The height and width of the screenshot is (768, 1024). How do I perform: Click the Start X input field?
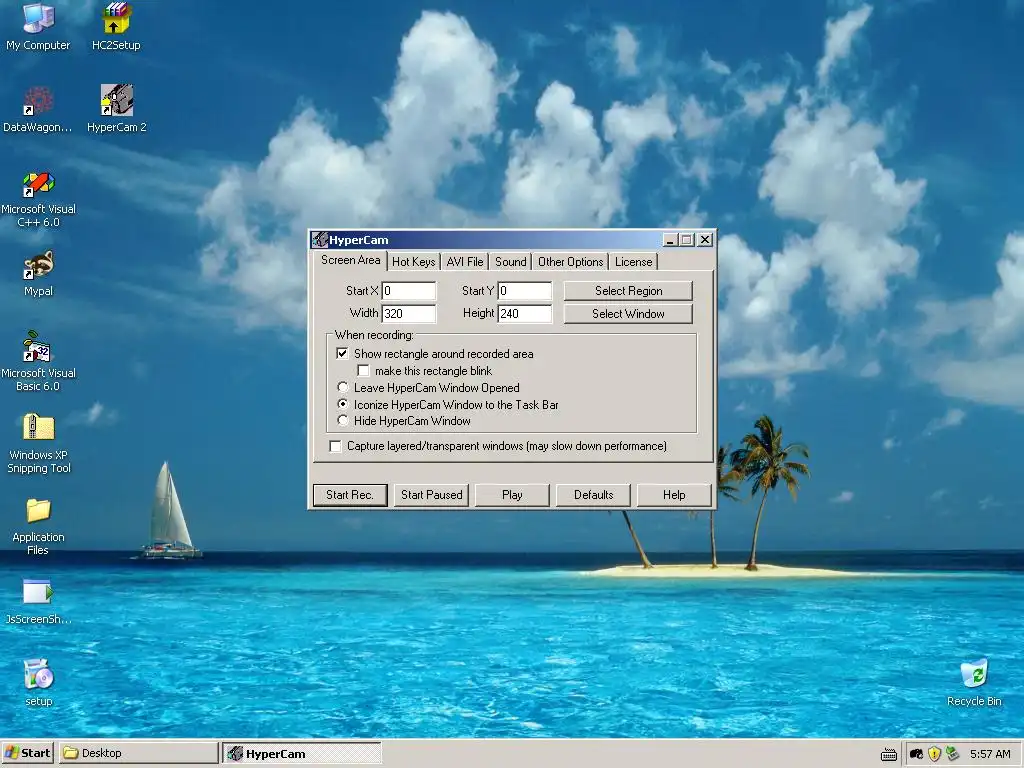[409, 291]
